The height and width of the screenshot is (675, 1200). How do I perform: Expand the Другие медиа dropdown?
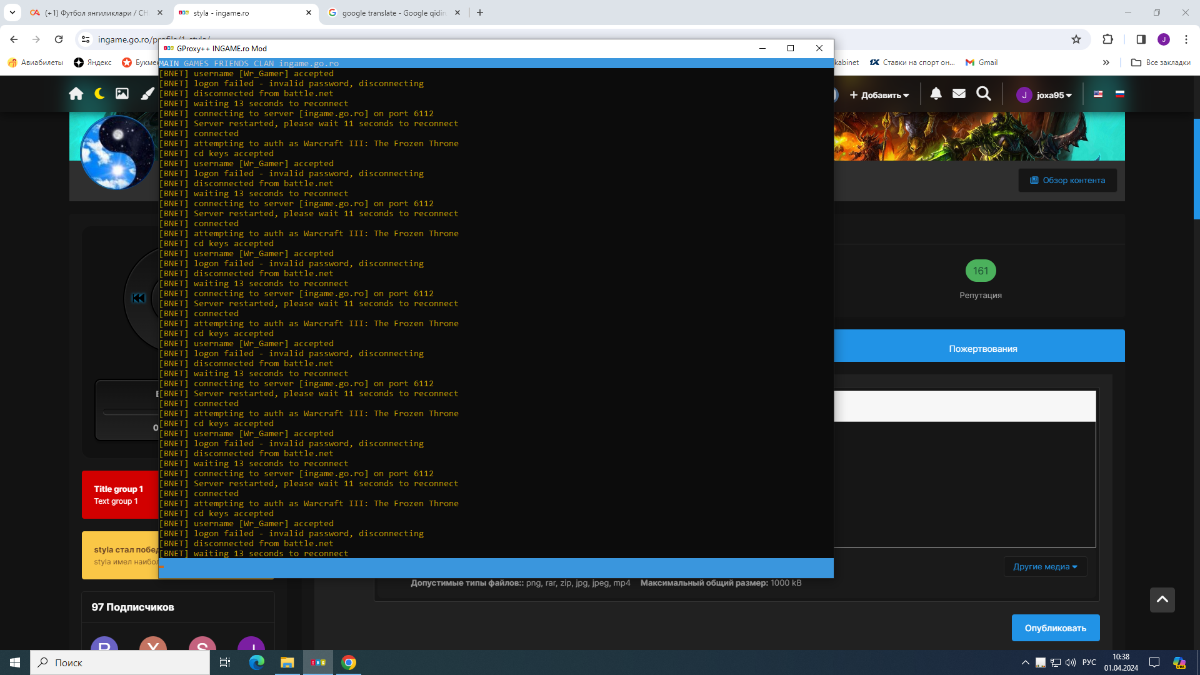point(1045,567)
